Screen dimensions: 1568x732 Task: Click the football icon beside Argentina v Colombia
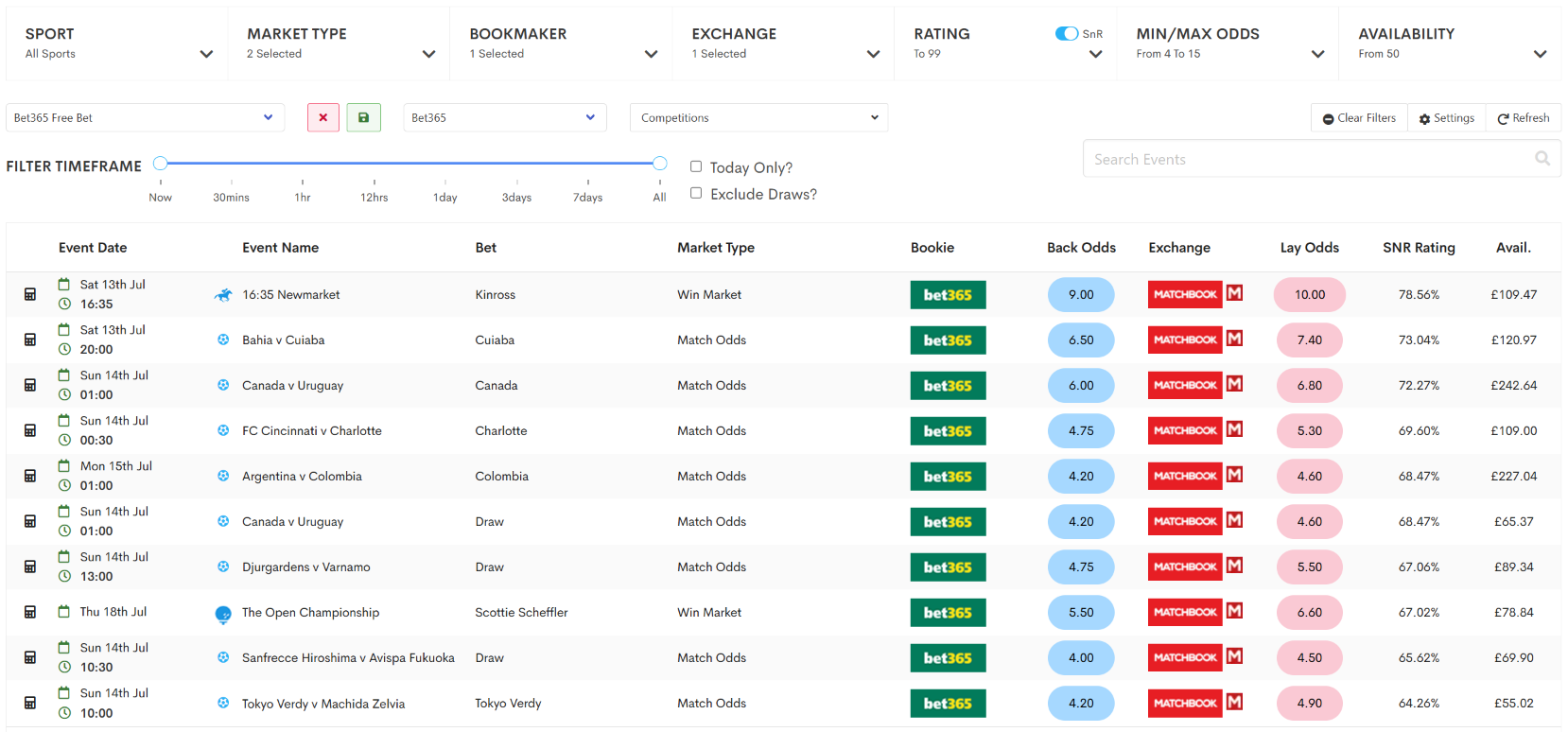click(223, 476)
